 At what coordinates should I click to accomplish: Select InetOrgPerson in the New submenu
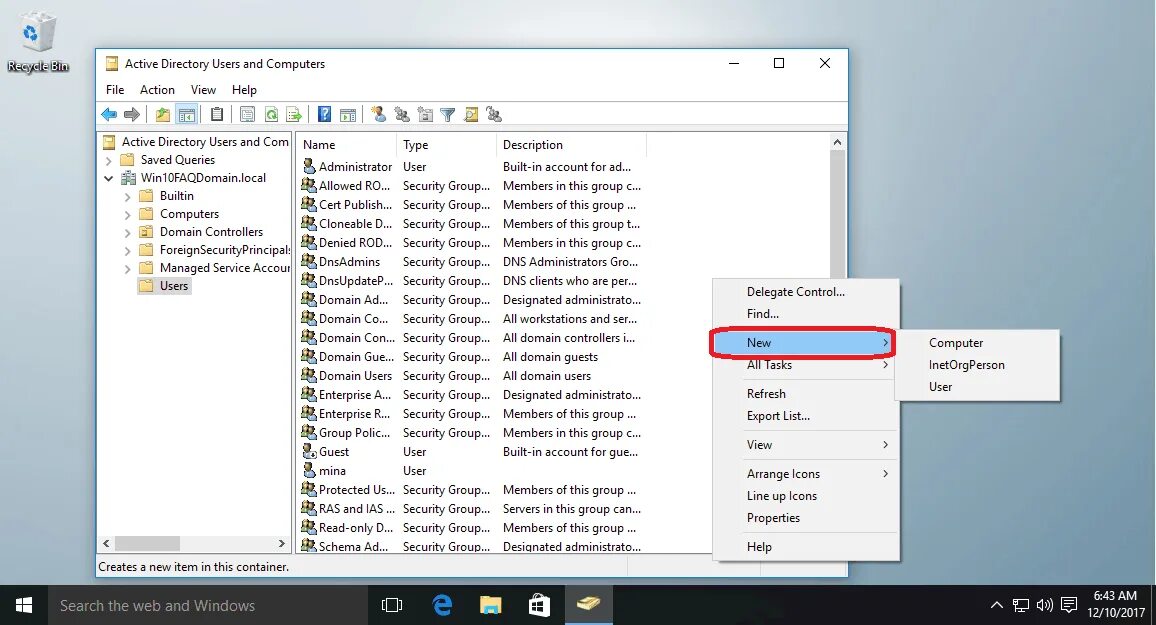[977, 365]
